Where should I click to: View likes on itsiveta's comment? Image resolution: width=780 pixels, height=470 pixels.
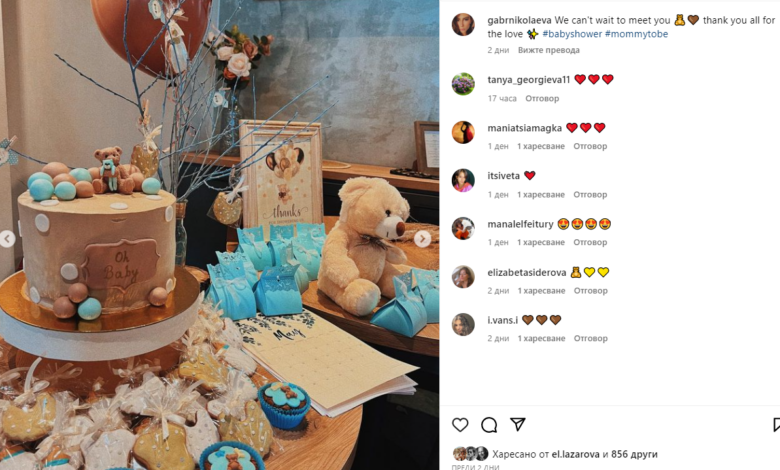coord(541,194)
